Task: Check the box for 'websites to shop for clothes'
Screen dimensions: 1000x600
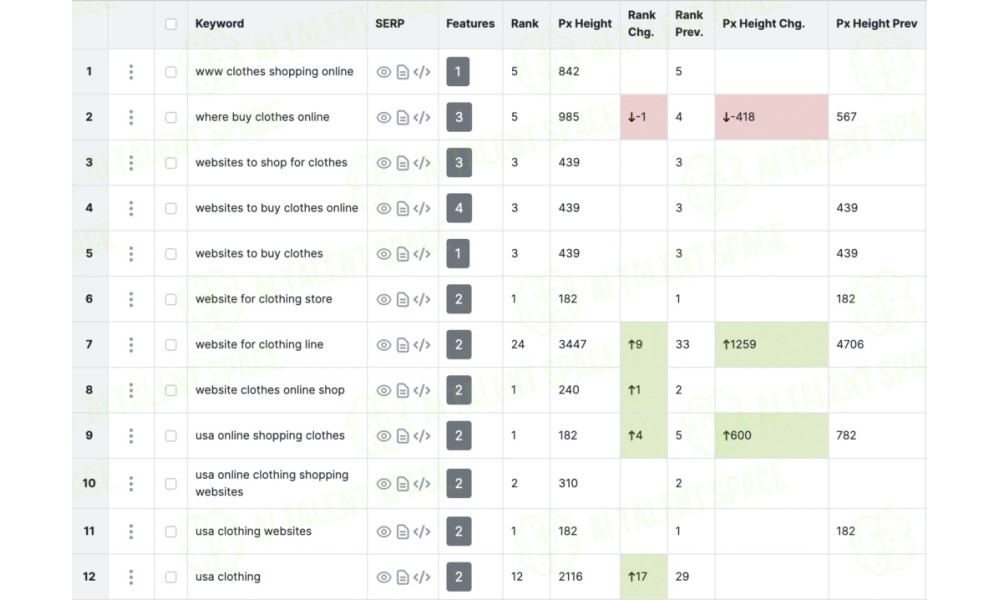Action: point(171,163)
